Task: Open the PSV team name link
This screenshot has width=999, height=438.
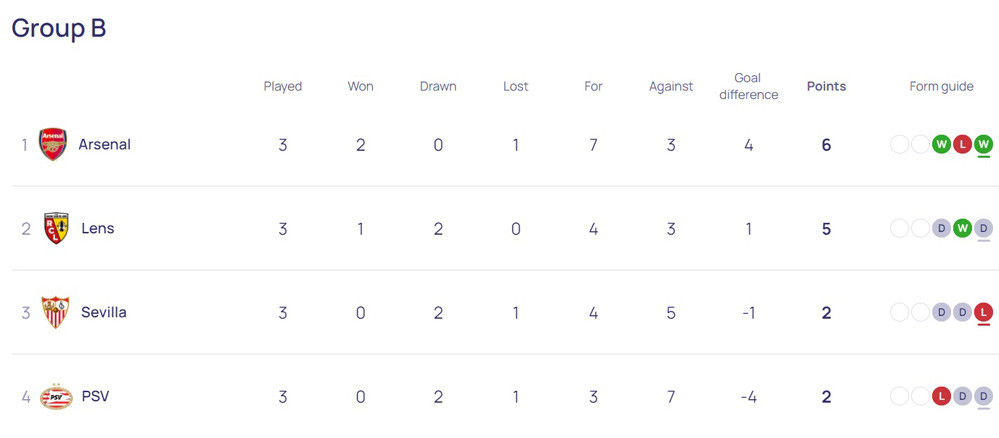Action: [x=96, y=396]
